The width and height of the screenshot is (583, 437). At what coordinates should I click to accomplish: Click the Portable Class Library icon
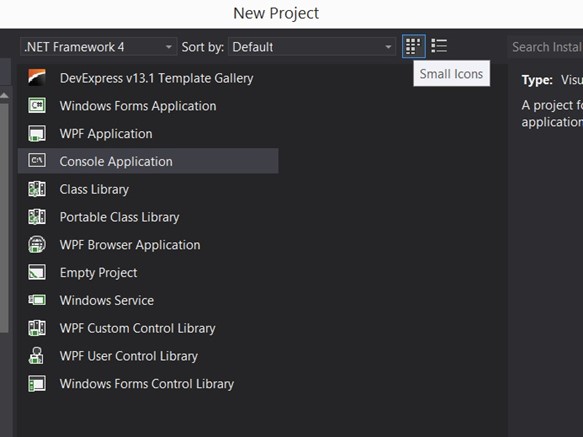37,217
